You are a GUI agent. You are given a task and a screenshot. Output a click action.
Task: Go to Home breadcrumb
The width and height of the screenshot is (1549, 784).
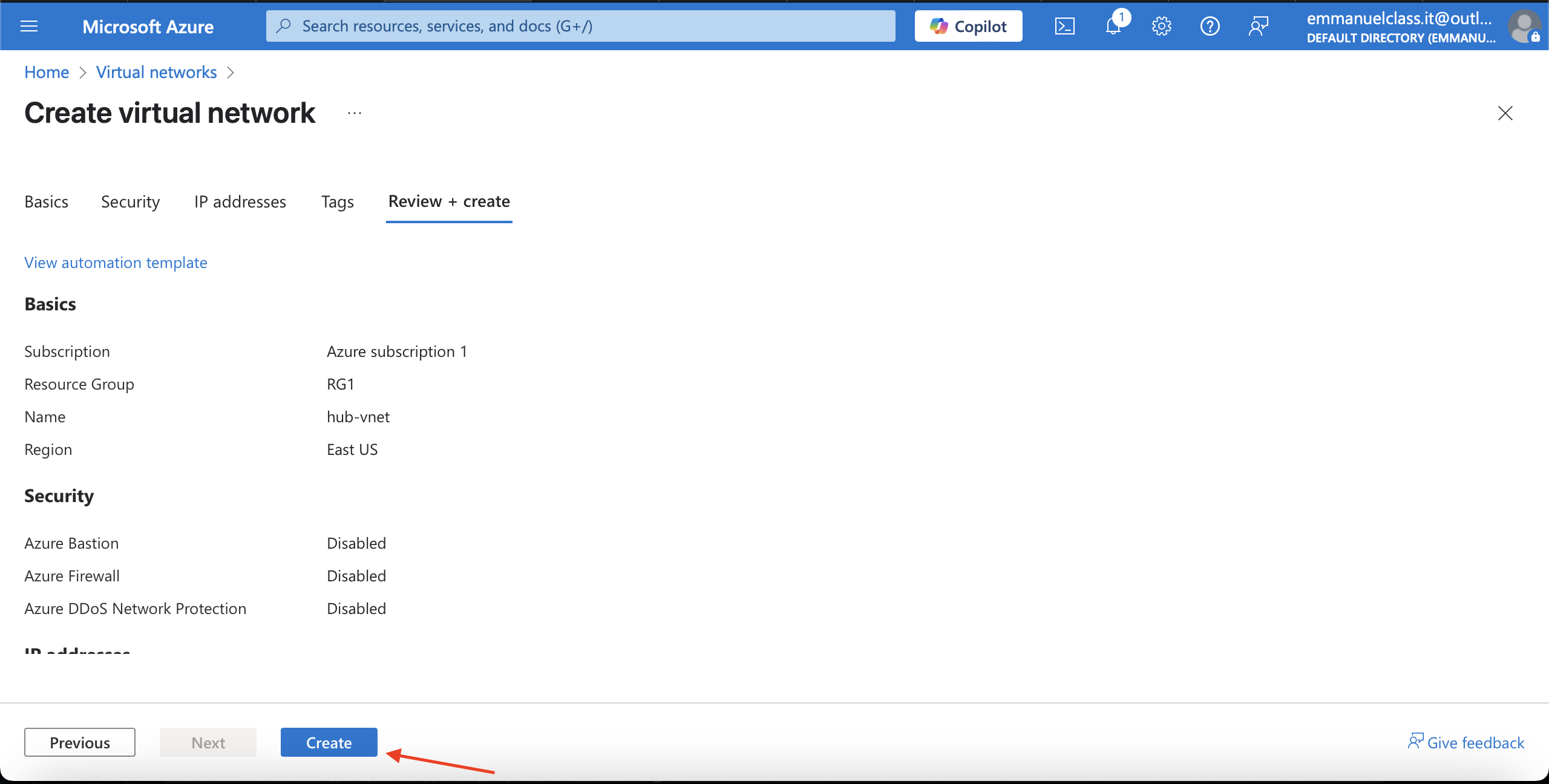click(47, 73)
